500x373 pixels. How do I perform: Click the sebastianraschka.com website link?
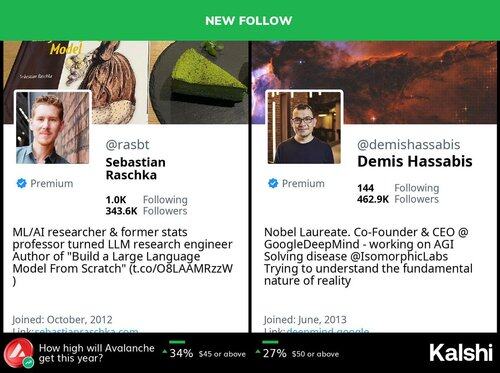87,330
